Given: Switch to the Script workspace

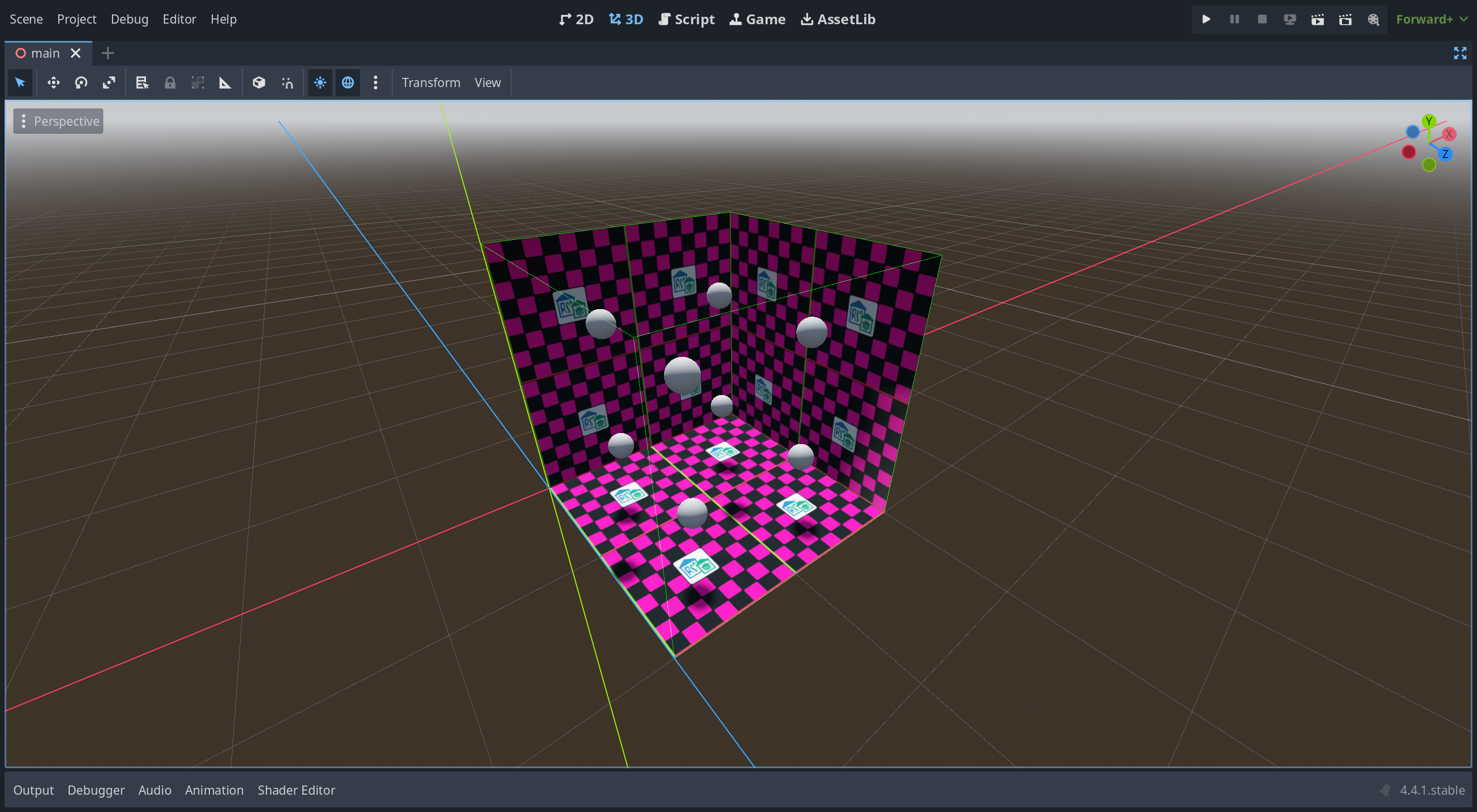Looking at the screenshot, I should (687, 19).
